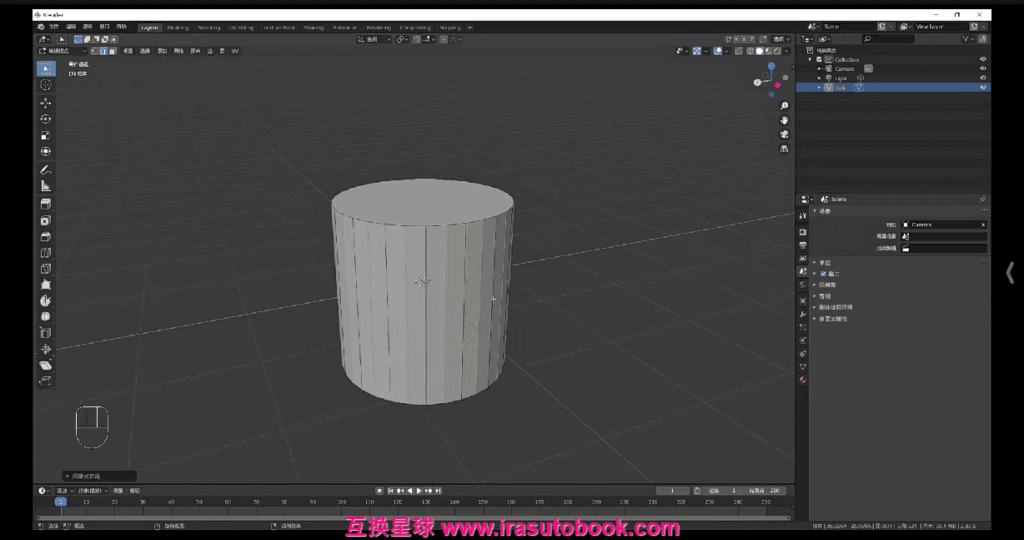Click the pan hand icon in viewport

(784, 120)
